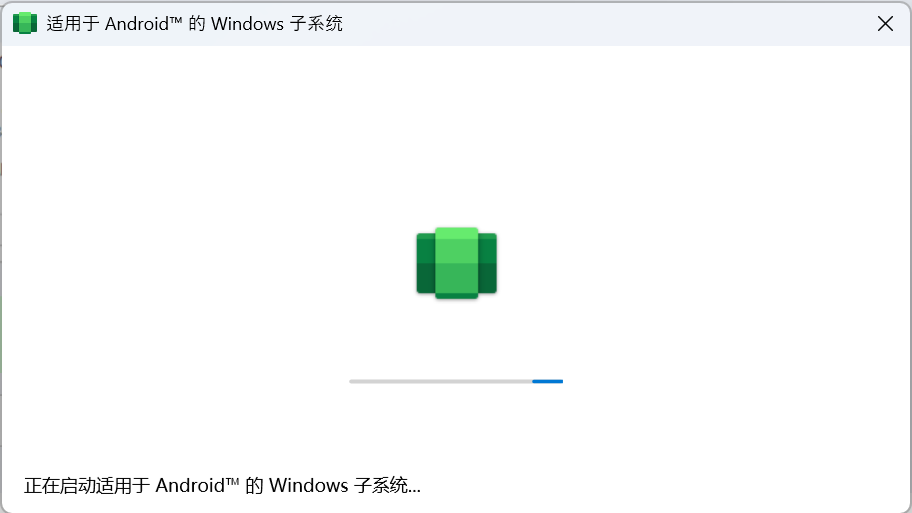The height and width of the screenshot is (513, 912).
Task: Click 子系统 at the end of window title
Action: click(316, 23)
